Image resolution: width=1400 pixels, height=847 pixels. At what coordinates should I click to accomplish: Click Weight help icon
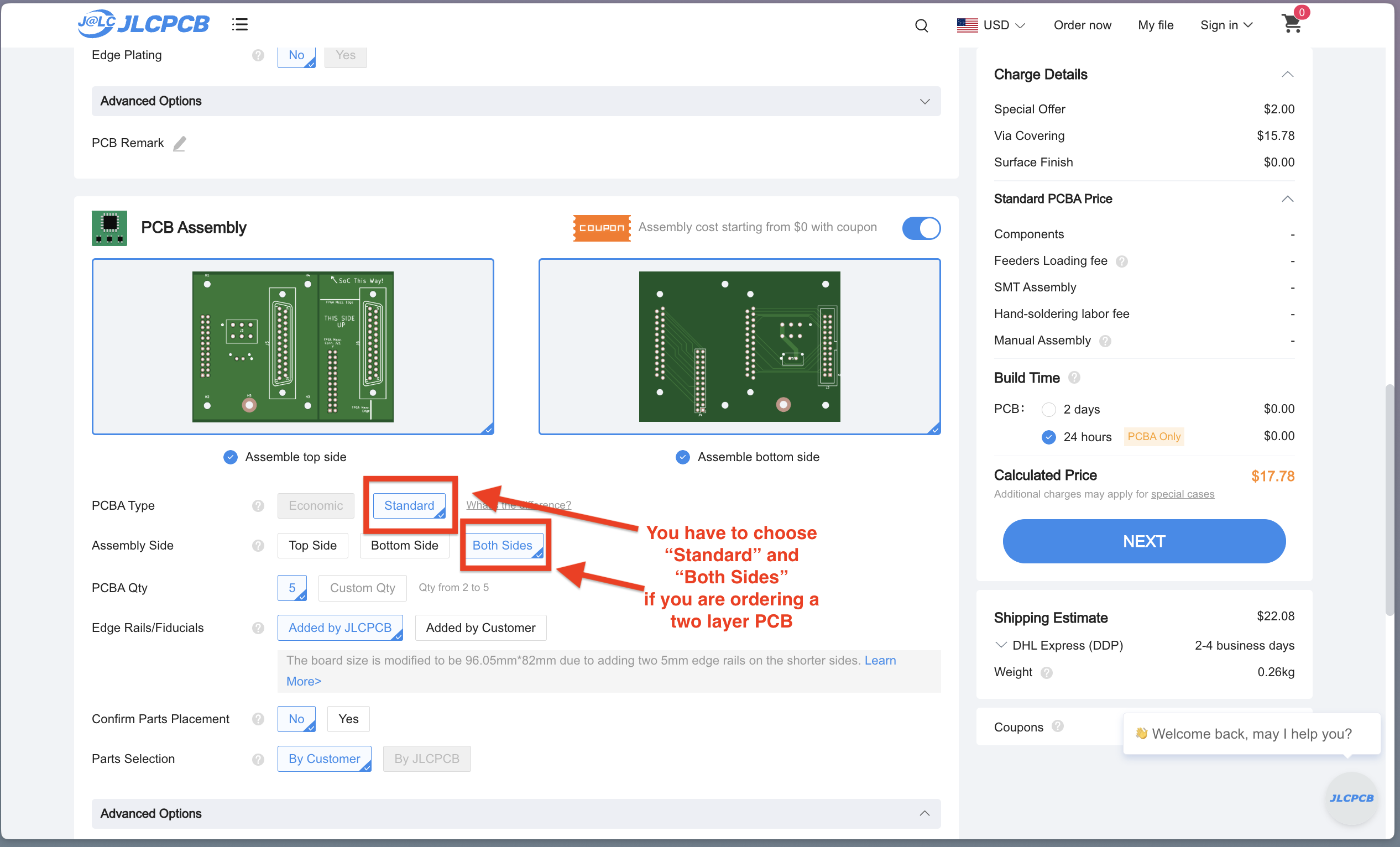[x=1046, y=673]
